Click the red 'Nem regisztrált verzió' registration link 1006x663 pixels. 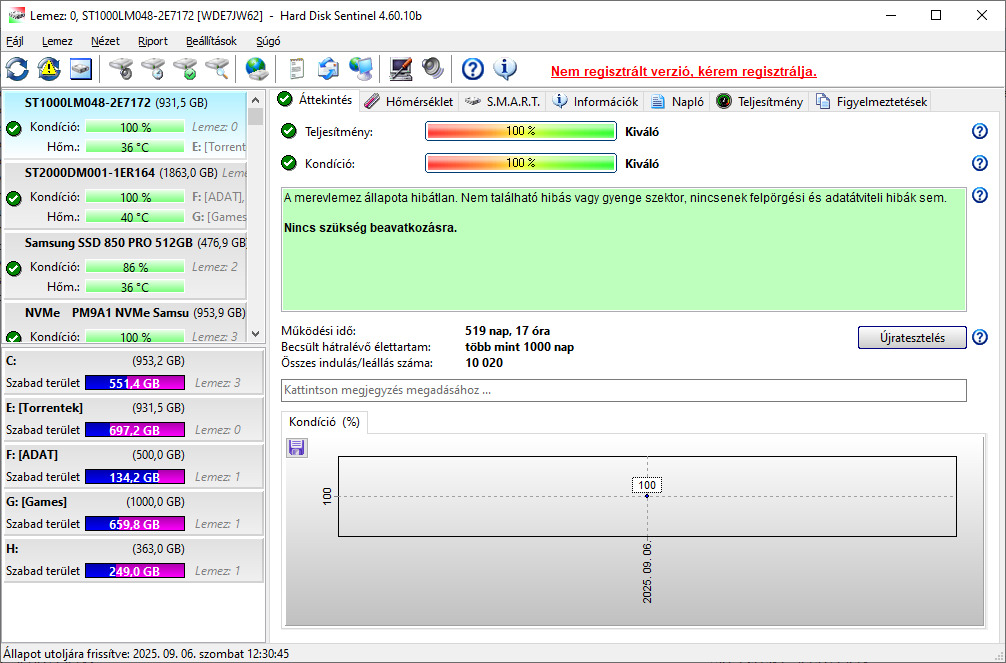click(684, 71)
